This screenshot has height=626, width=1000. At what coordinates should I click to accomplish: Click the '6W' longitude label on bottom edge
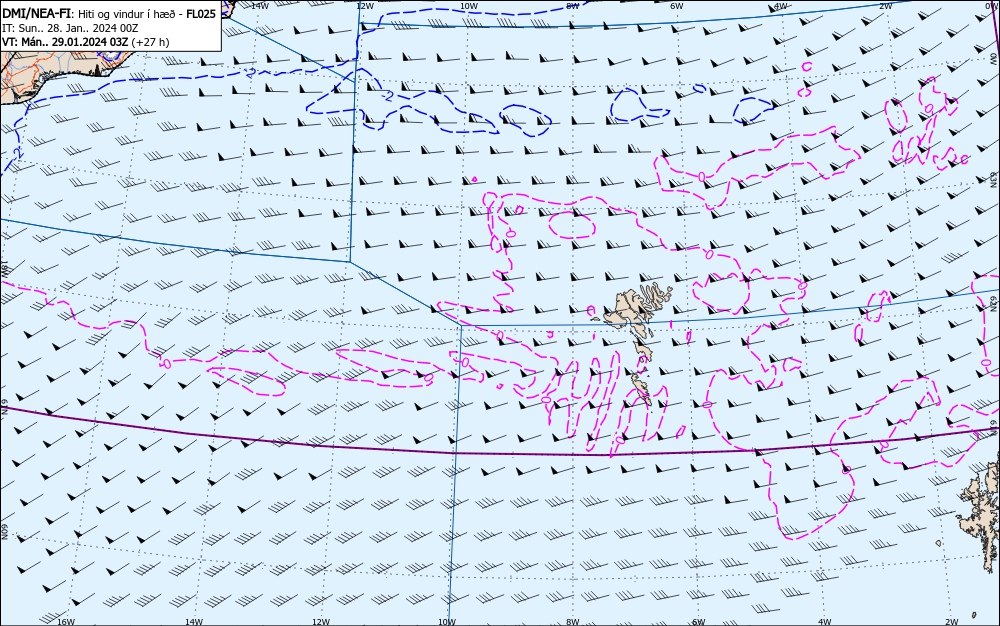699,622
